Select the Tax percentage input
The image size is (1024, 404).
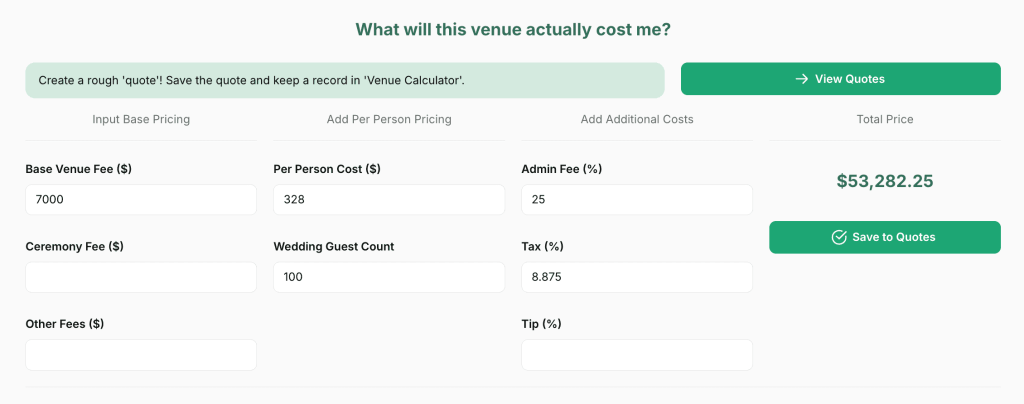(636, 277)
